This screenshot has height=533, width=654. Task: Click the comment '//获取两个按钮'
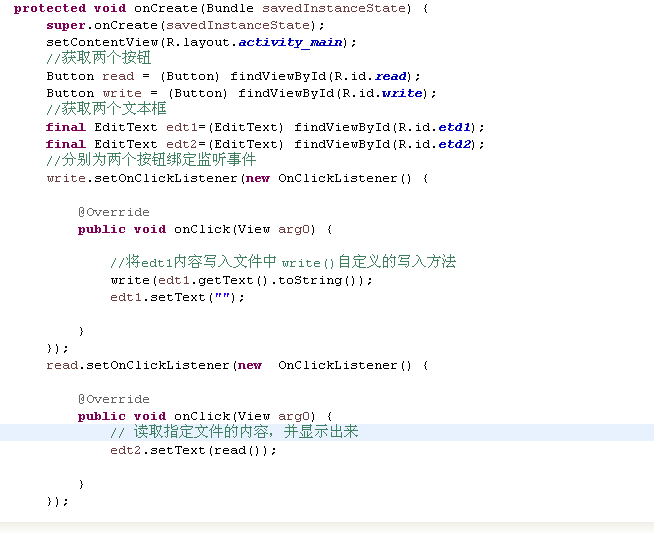click(98, 58)
